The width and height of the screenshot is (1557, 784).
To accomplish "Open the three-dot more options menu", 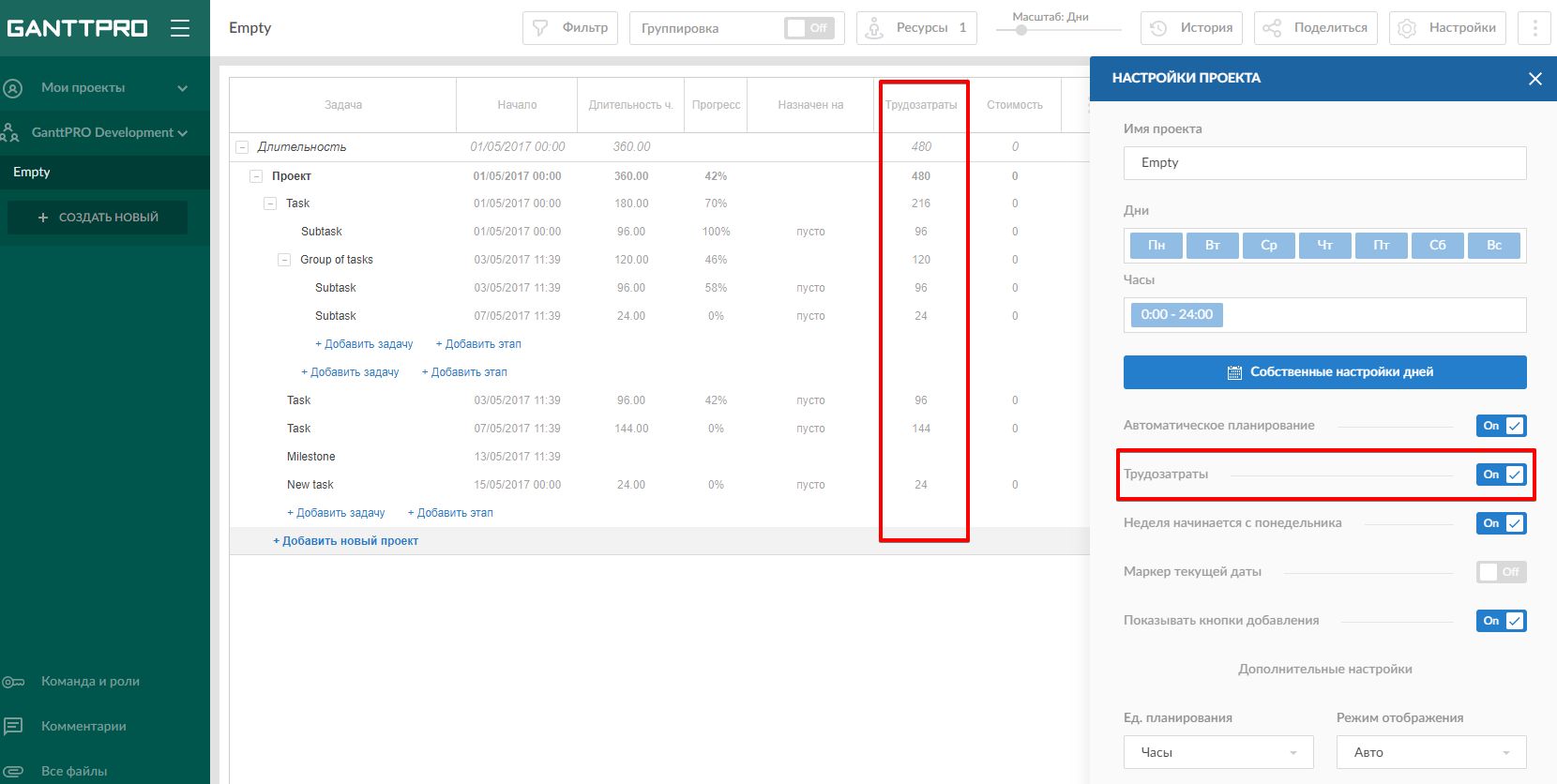I will point(1534,28).
